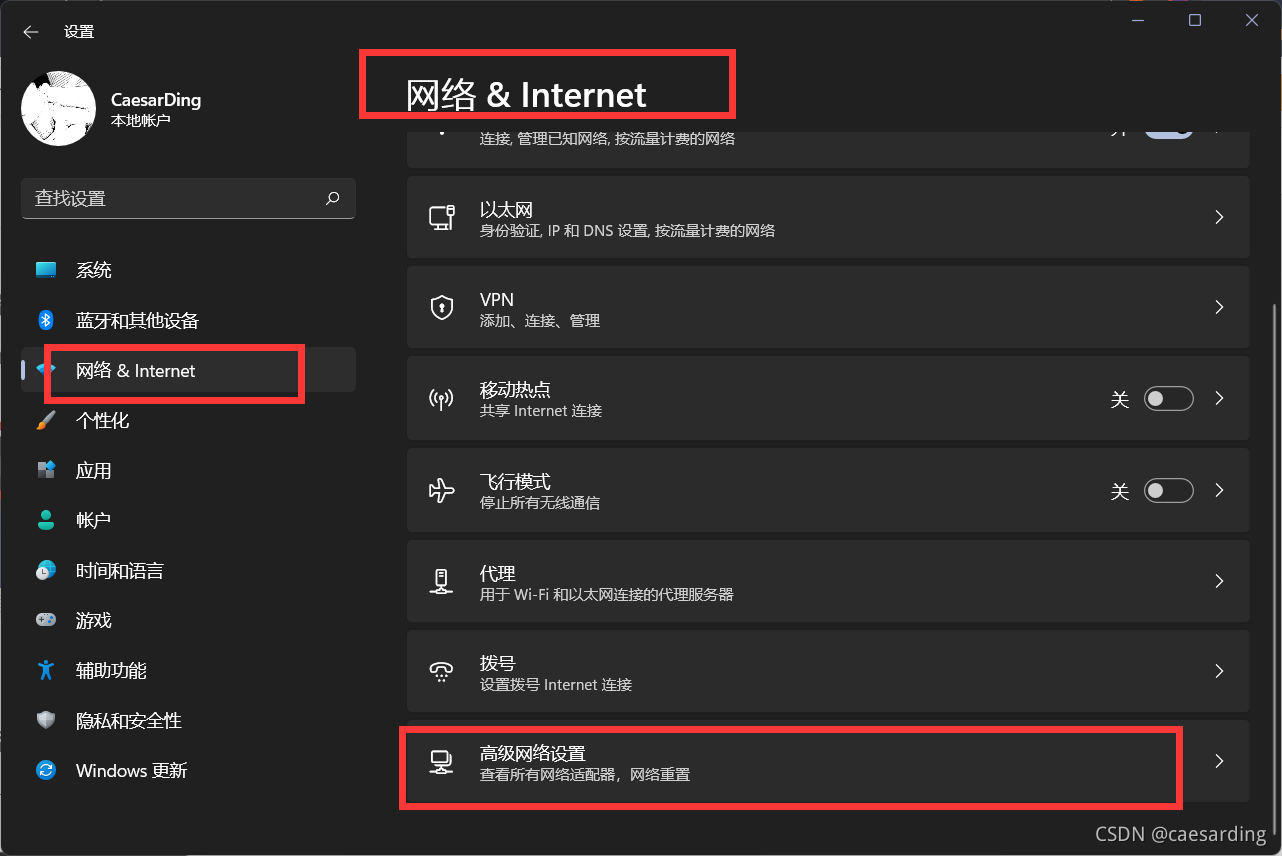Open the 蓝牙和其他设备 Bluetooth icon

(x=46, y=320)
